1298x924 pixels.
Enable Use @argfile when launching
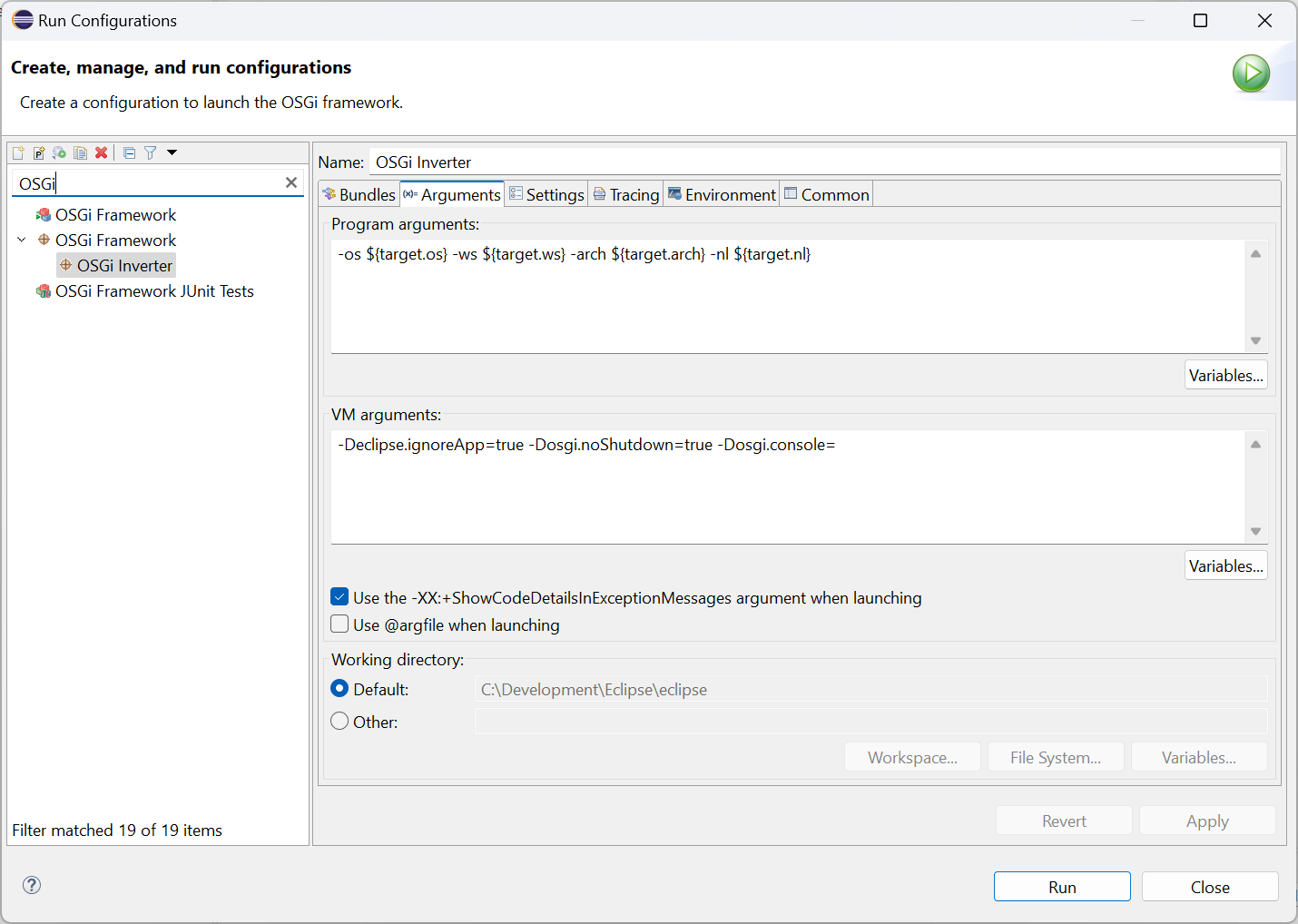pos(339,624)
